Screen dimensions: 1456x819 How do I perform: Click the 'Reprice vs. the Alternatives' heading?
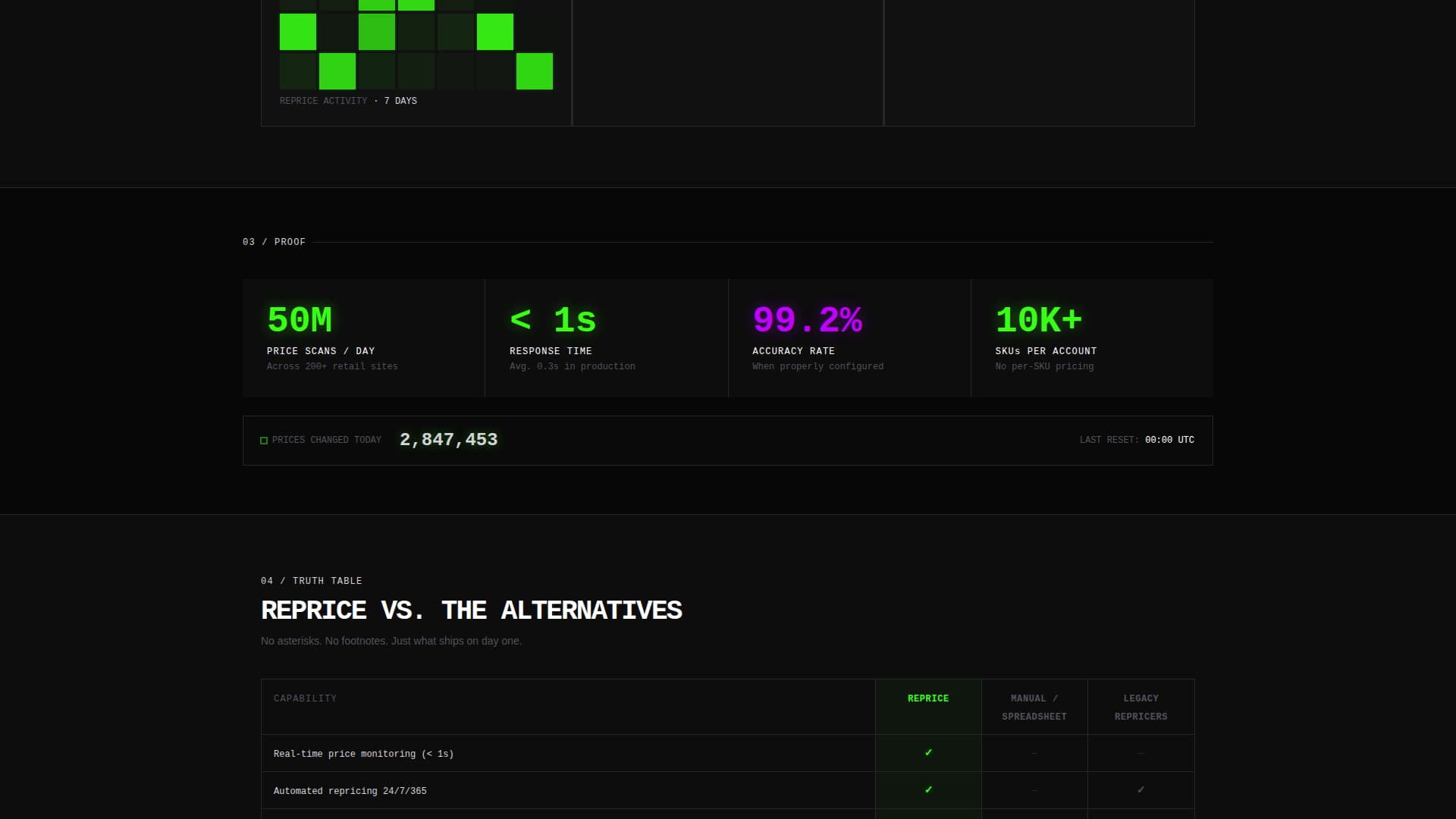471,610
